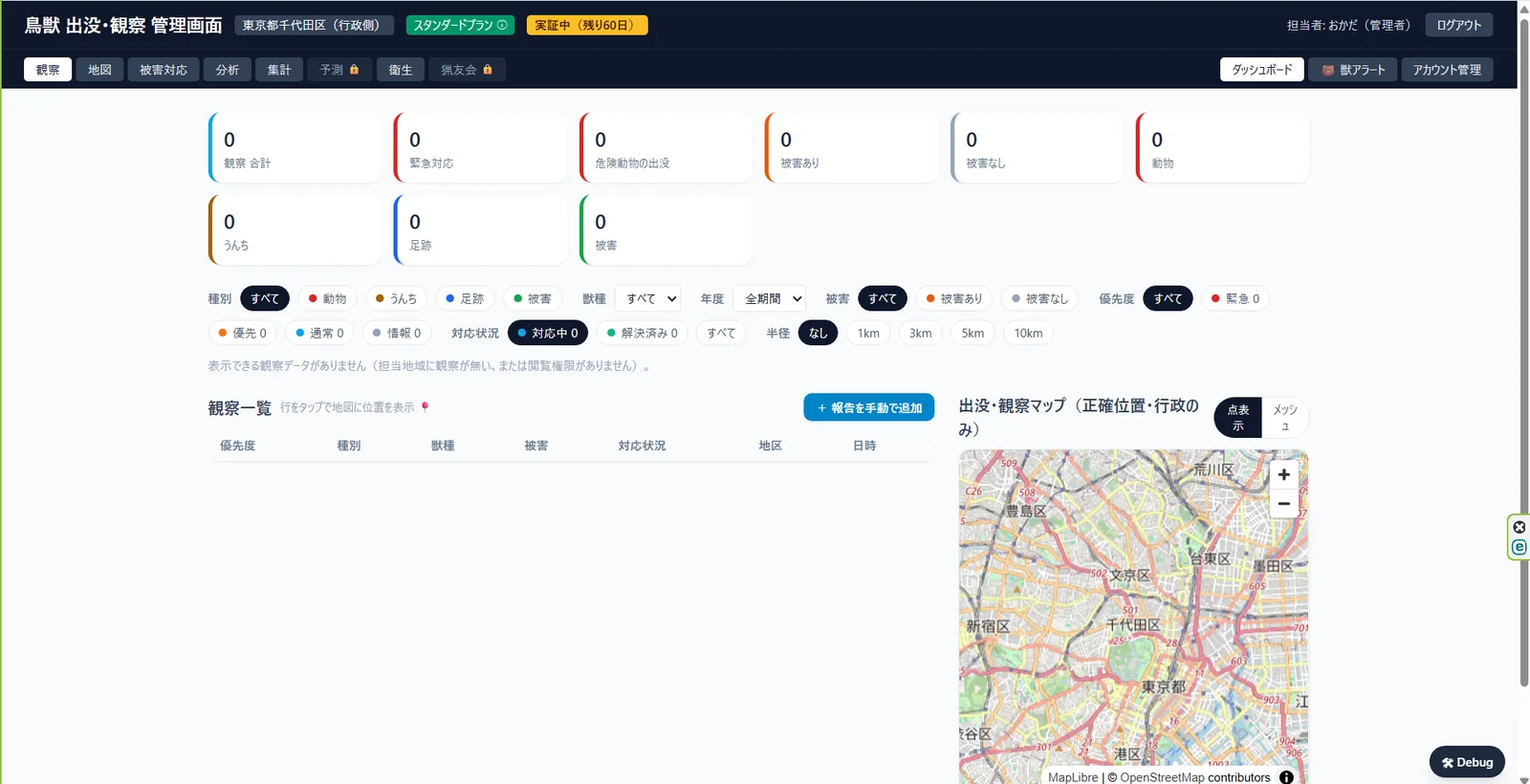Viewport: 1530px width, 784px height.
Task: Click the info icon on スタンダードプラン badge
Action: 502,25
